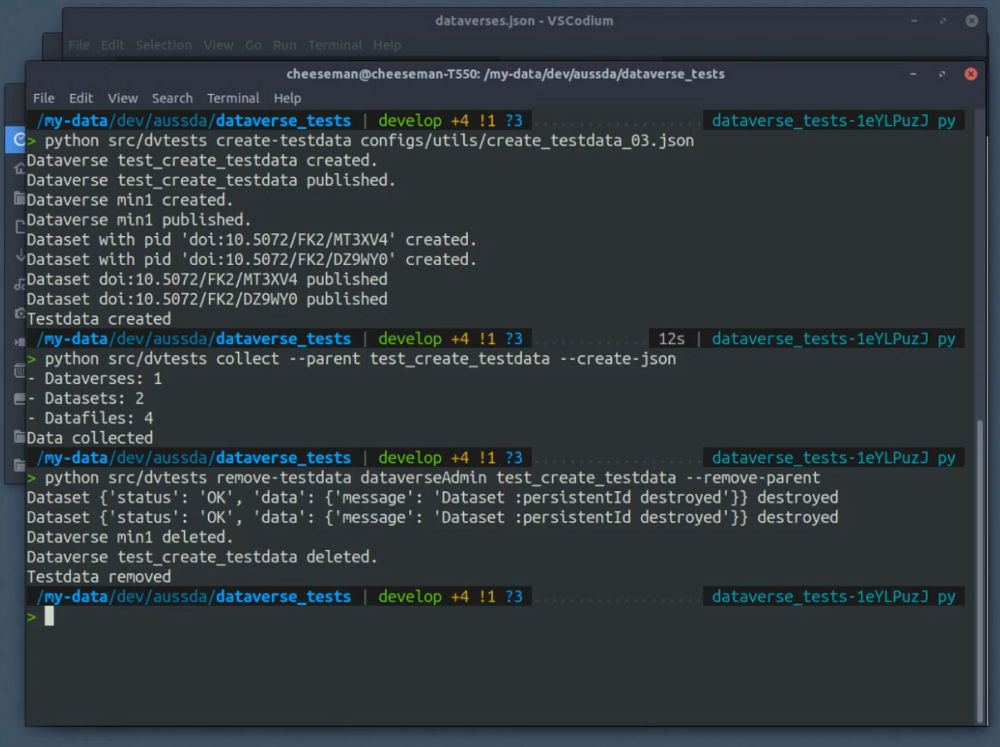Click 'Dataverse test_create_testdata published.' line
The image size is (1000, 747).
click(x=211, y=181)
